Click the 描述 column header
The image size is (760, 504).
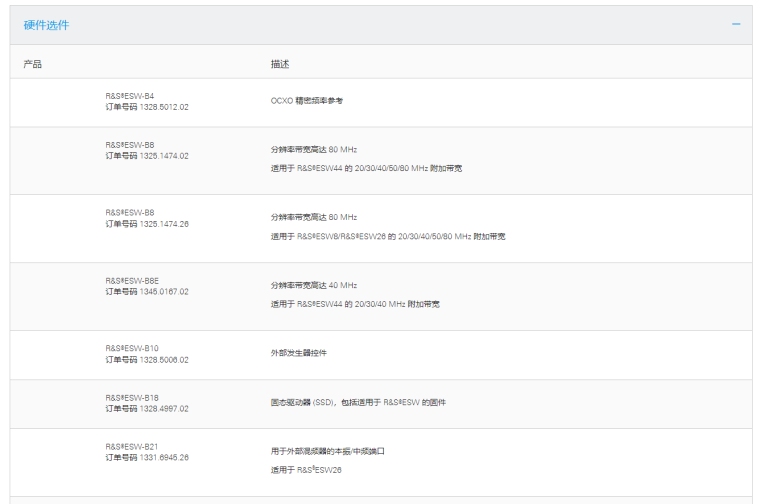click(x=281, y=64)
